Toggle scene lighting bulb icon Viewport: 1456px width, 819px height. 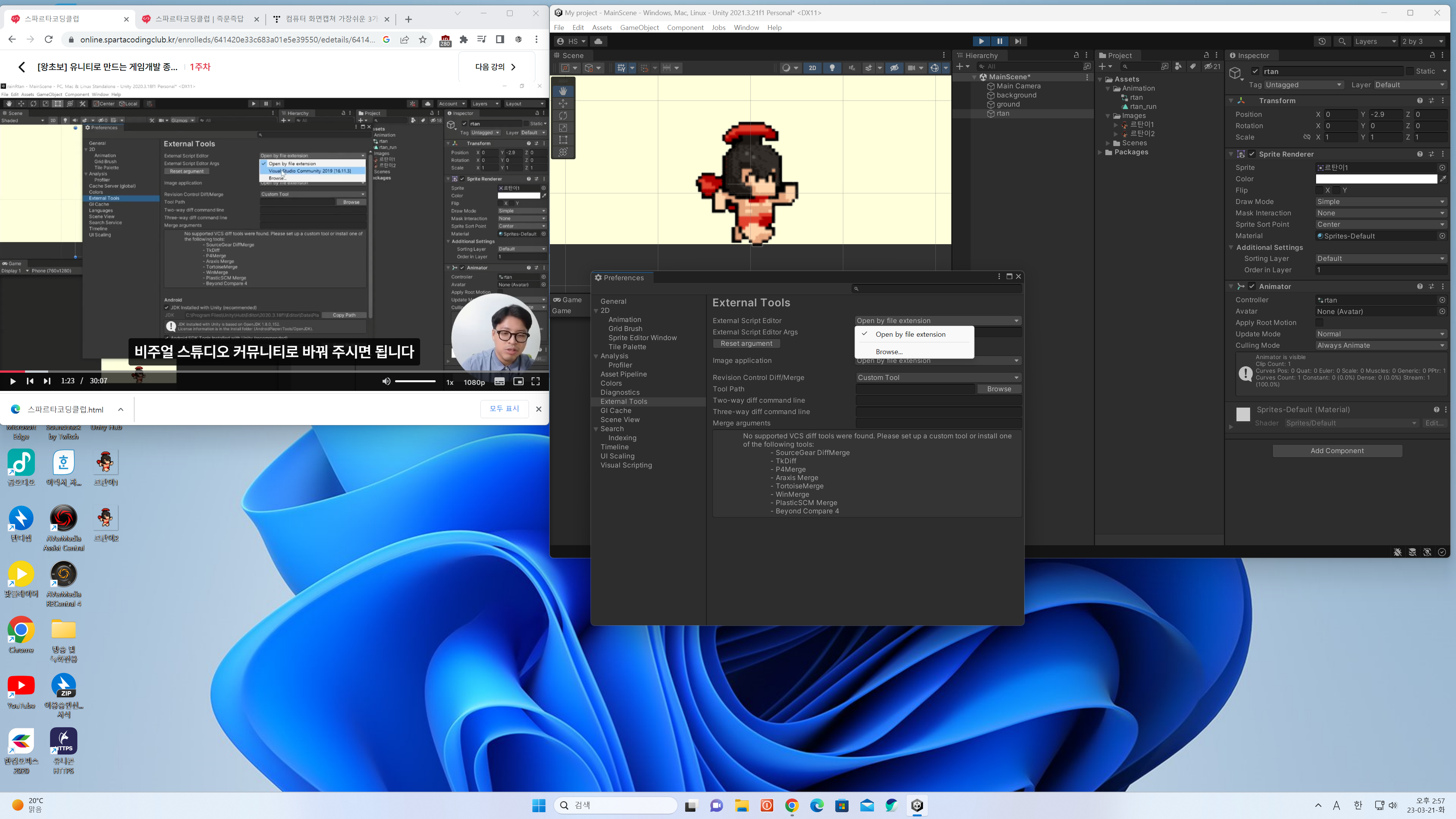click(832, 68)
